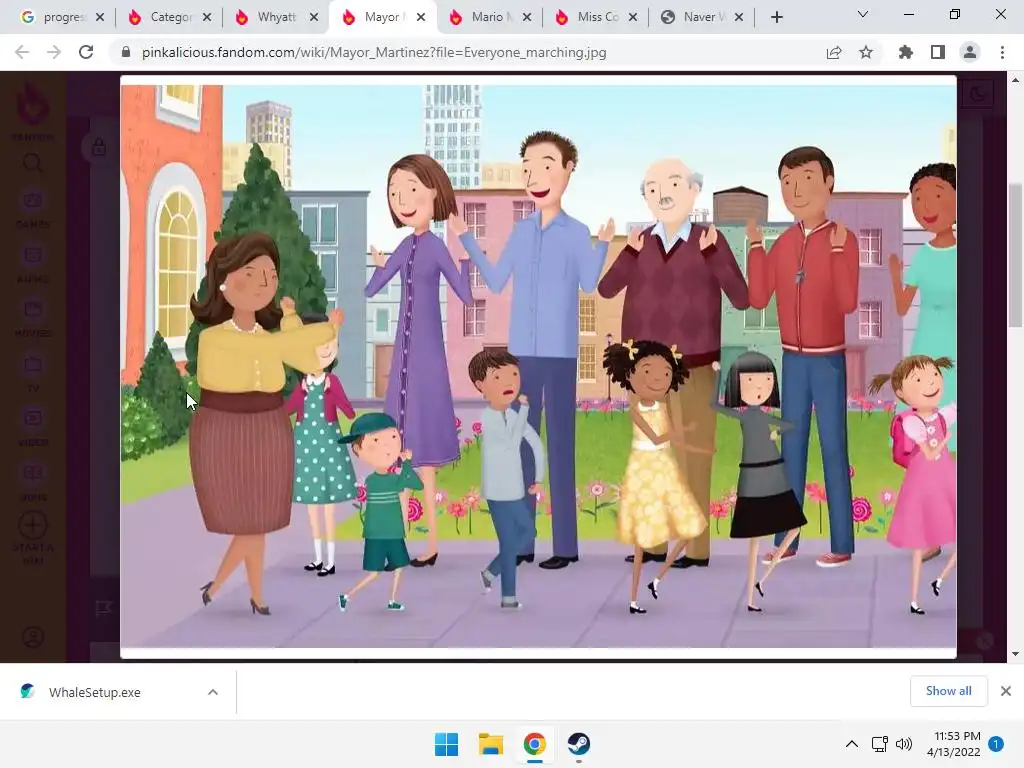This screenshot has width=1024, height=768.
Task: Click the network tray icon
Action: pyautogui.click(x=880, y=744)
